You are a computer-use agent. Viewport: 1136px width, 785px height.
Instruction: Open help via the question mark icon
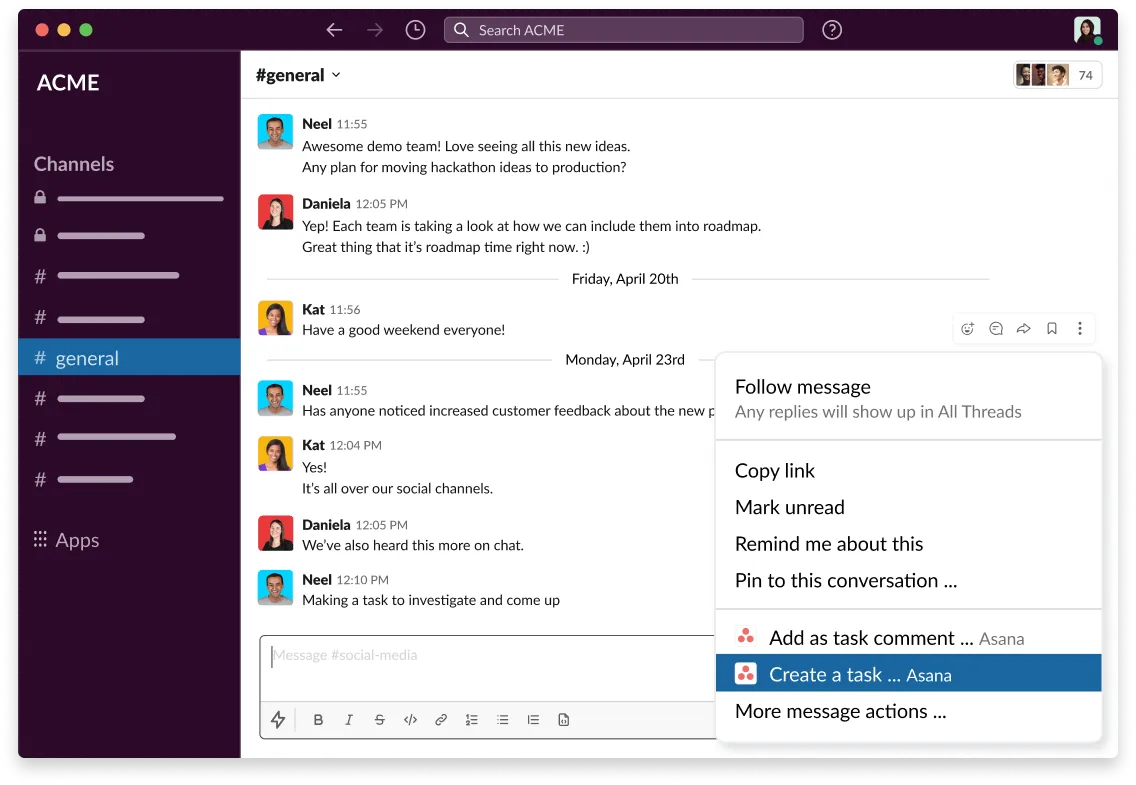point(832,30)
